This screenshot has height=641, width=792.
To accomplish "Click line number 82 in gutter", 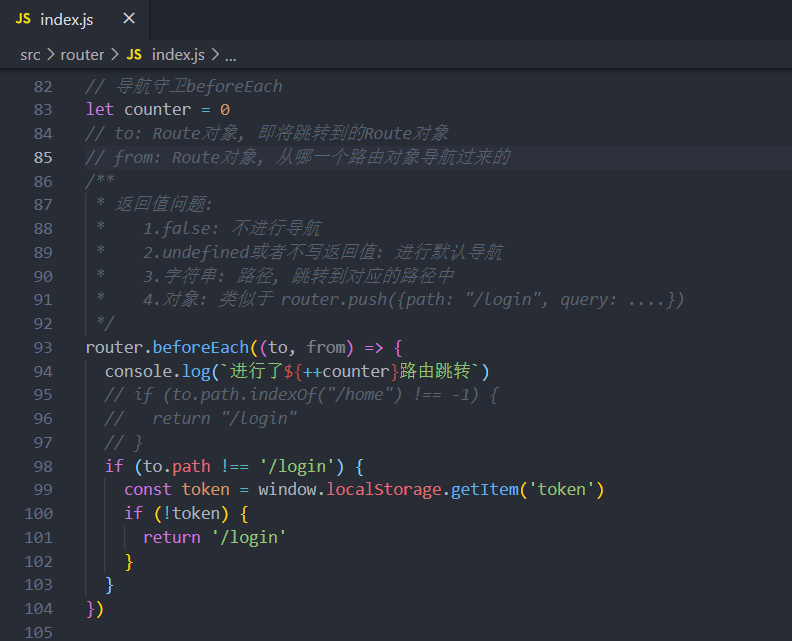I will (43, 86).
